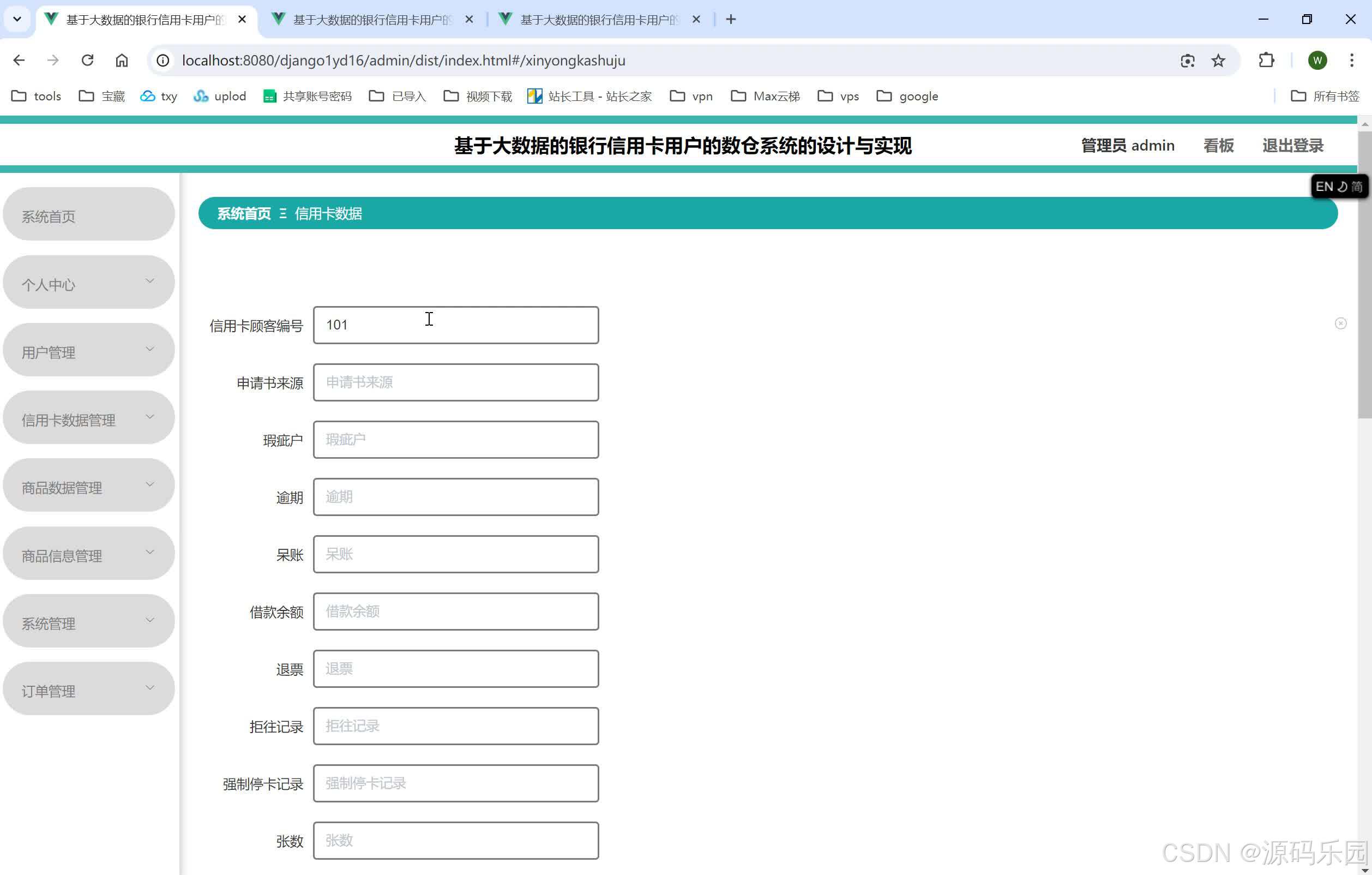This screenshot has height=875, width=1372.
Task: Click the page vertical scrollbar thumb
Action: pos(1364,274)
